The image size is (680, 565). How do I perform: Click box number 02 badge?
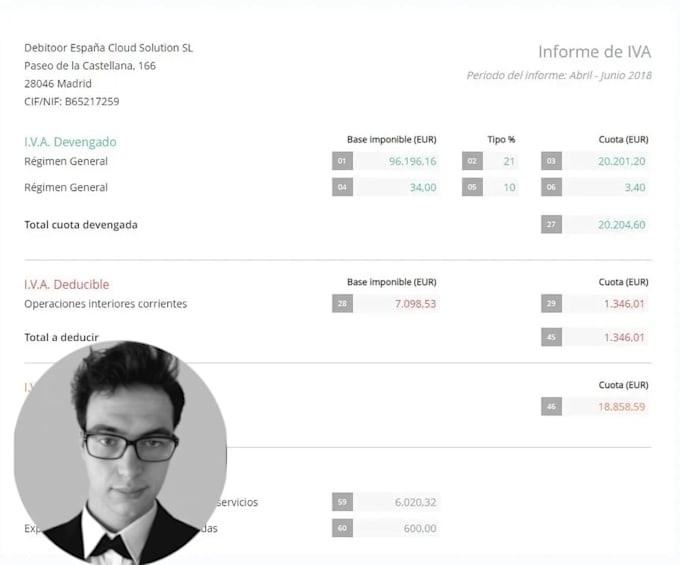(x=472, y=161)
